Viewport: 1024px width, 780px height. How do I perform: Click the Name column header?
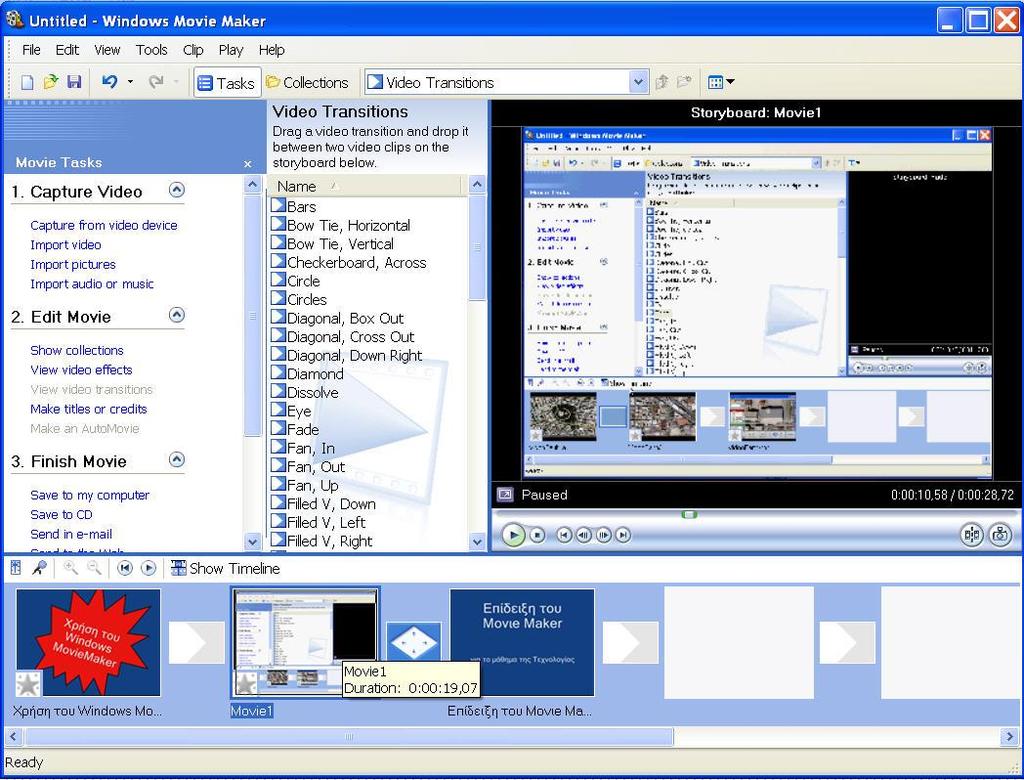366,186
